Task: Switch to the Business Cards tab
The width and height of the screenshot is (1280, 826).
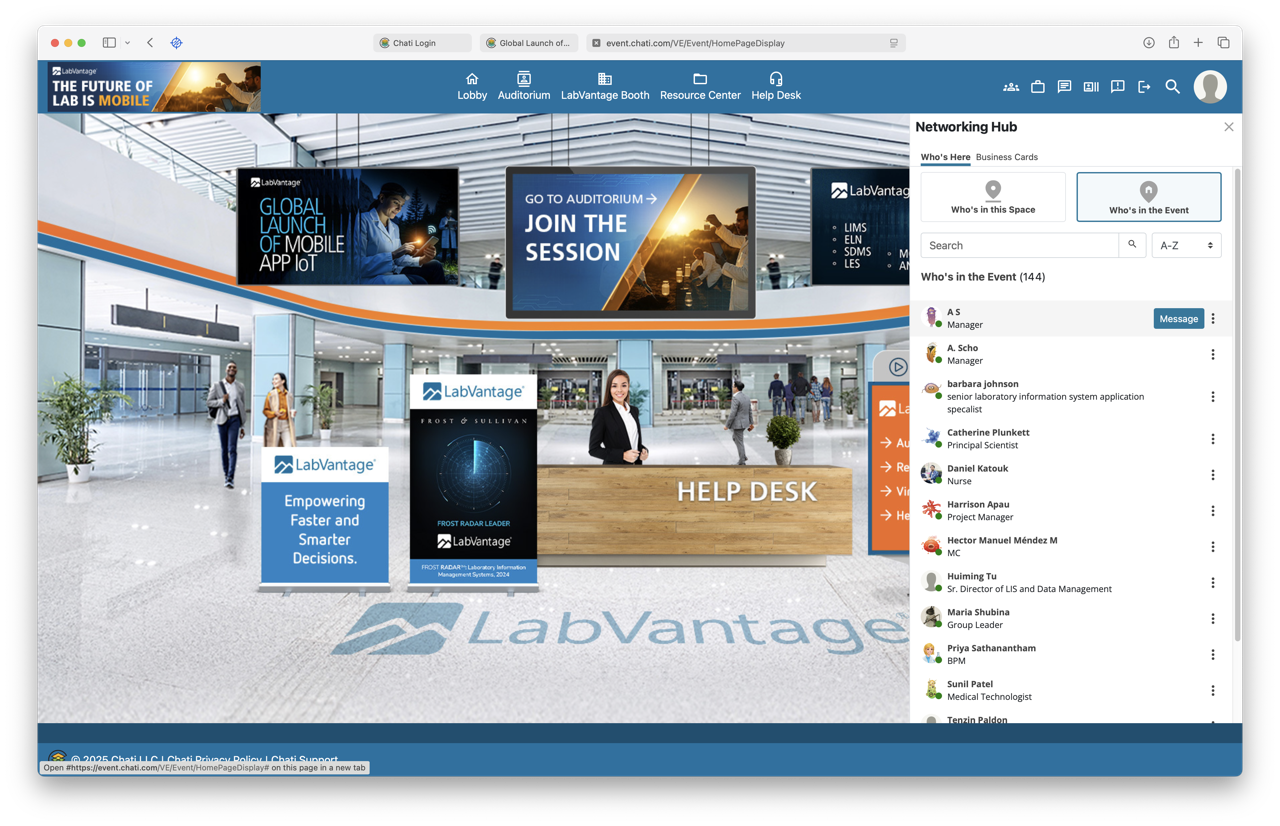Action: [1006, 157]
